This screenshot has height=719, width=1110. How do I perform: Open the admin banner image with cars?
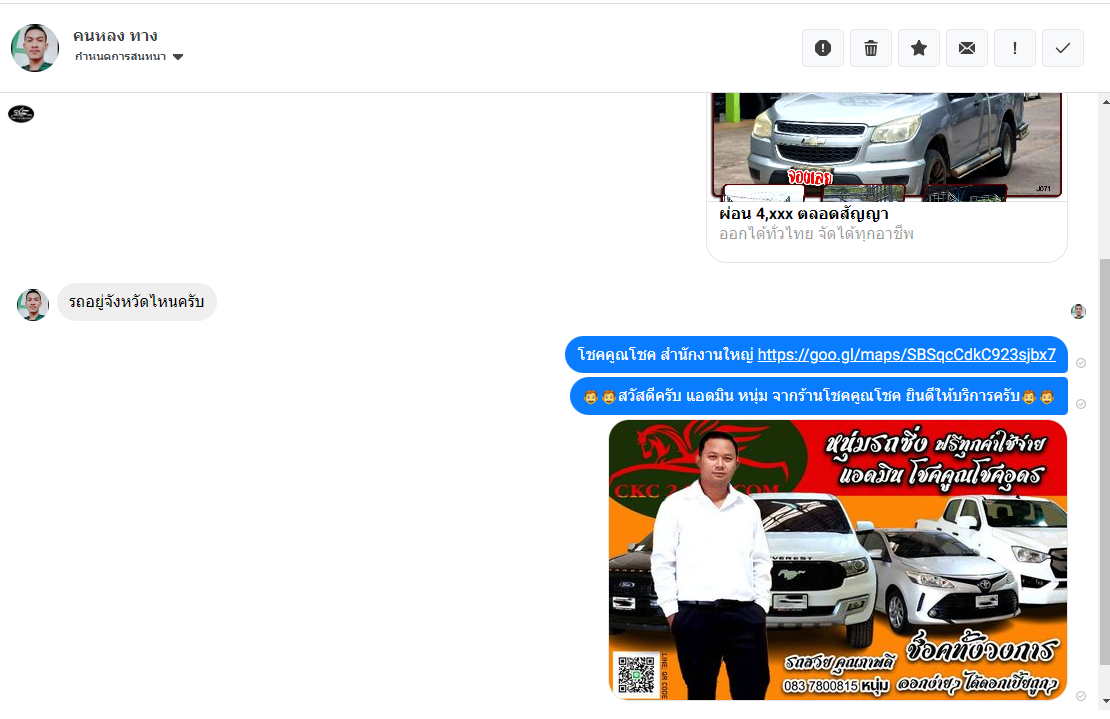[x=838, y=559]
